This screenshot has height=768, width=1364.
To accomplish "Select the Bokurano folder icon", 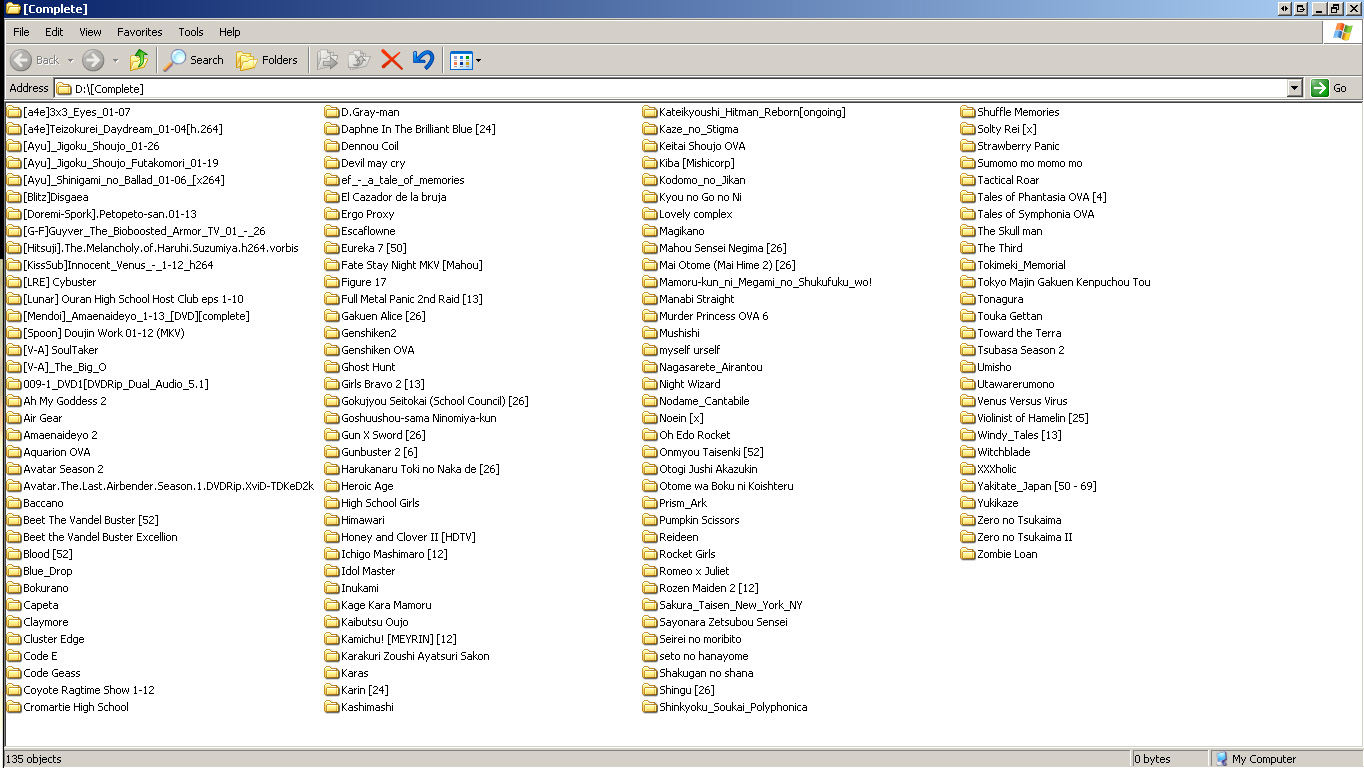I will 14,588.
